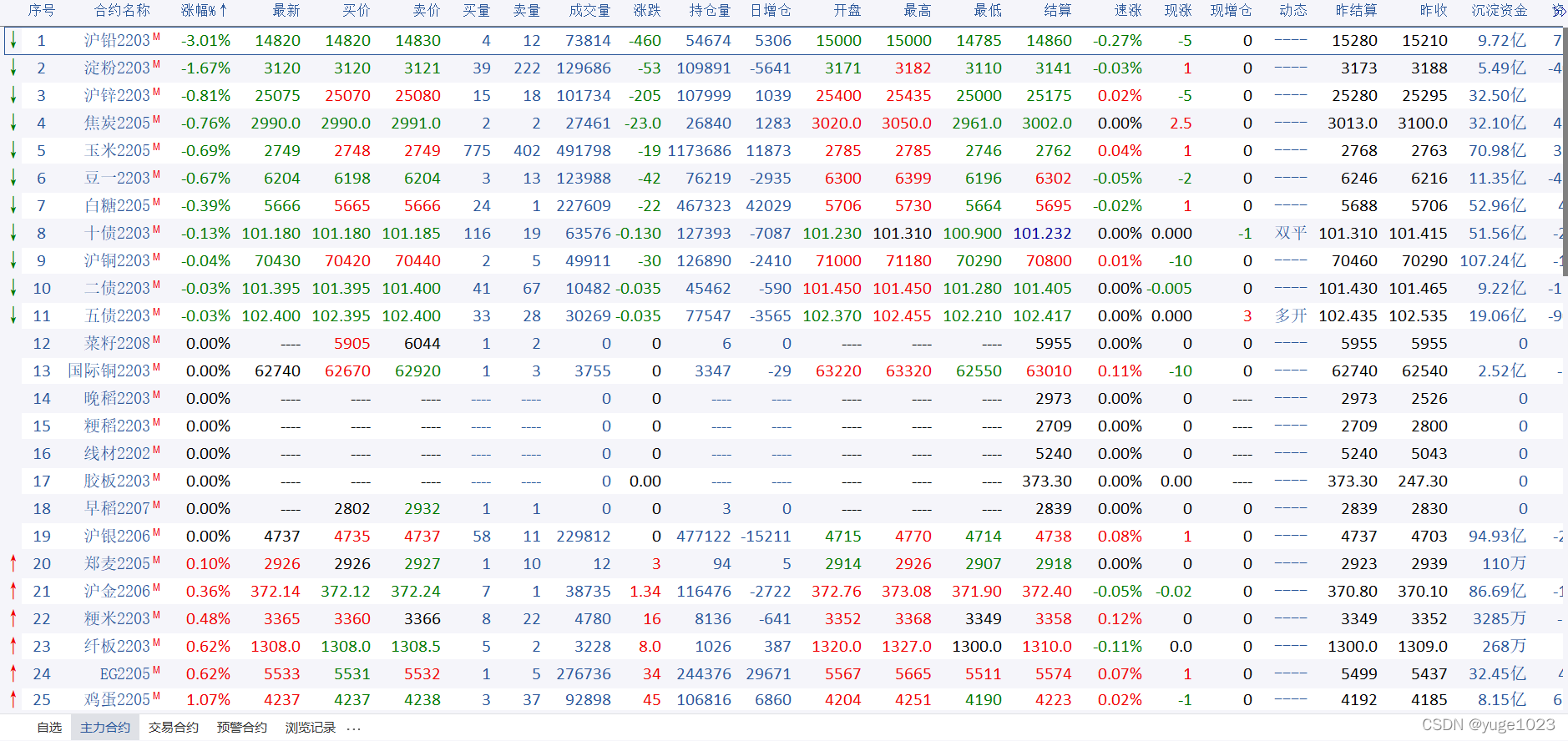Click the red up arrow beside row 20
This screenshot has height=741, width=1568.
[13, 563]
